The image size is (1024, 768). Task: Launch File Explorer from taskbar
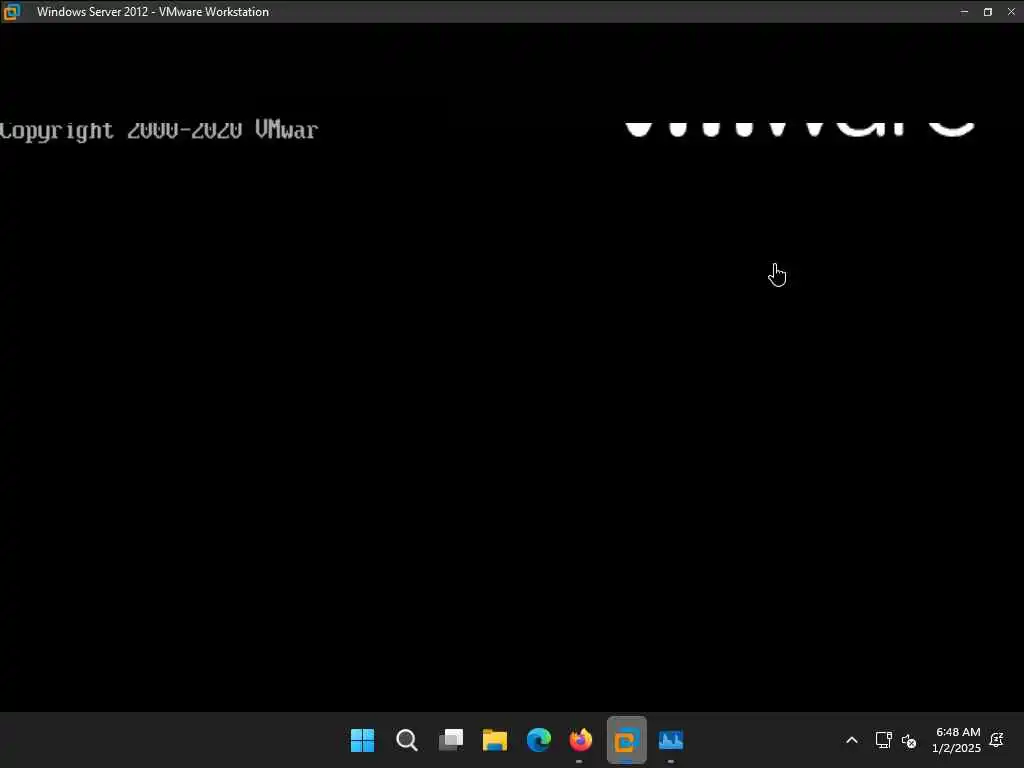[x=494, y=740]
